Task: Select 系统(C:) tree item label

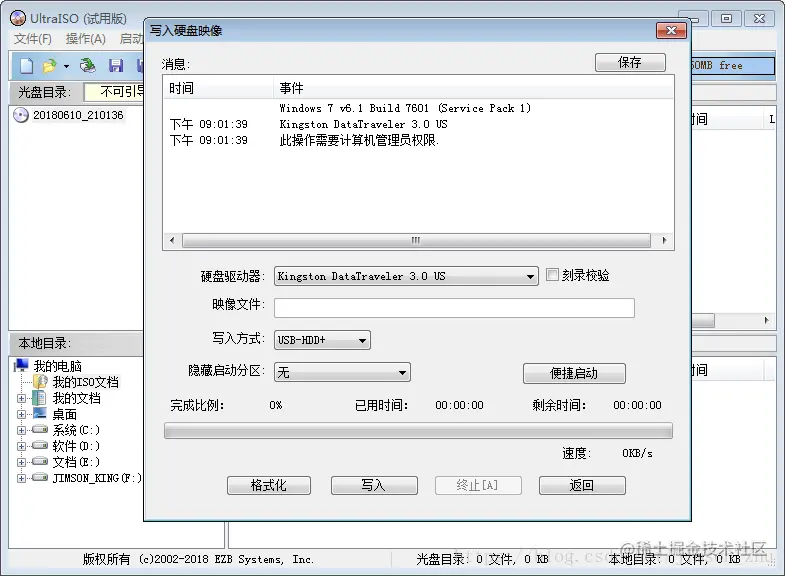Action: (x=76, y=430)
